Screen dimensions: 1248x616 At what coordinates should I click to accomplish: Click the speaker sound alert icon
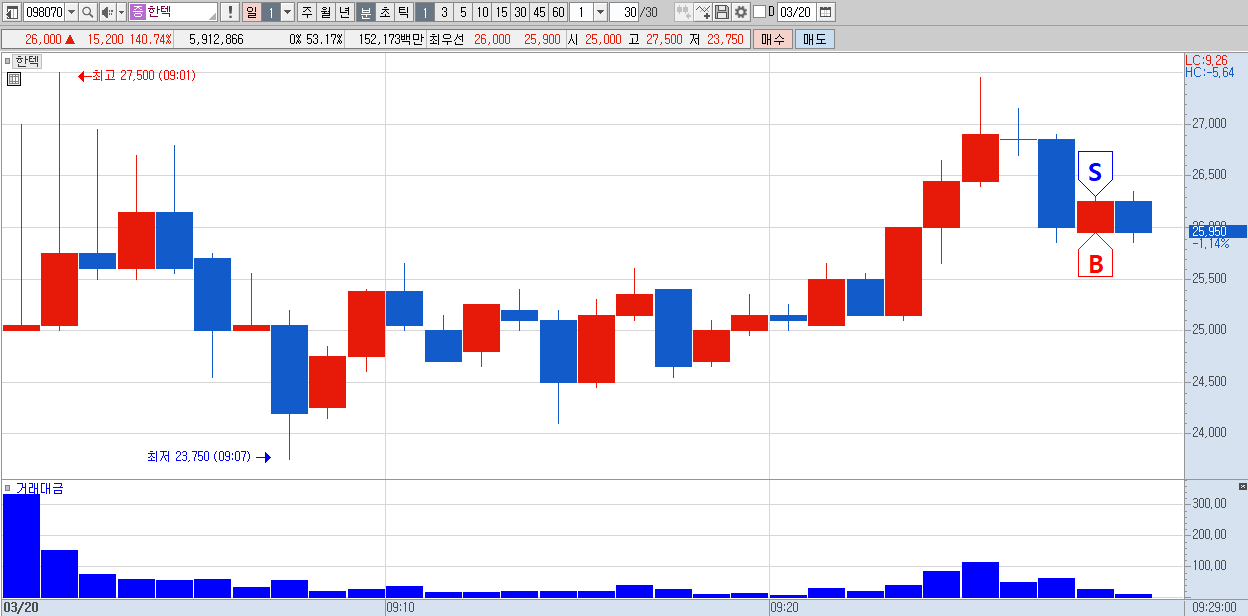click(x=106, y=12)
